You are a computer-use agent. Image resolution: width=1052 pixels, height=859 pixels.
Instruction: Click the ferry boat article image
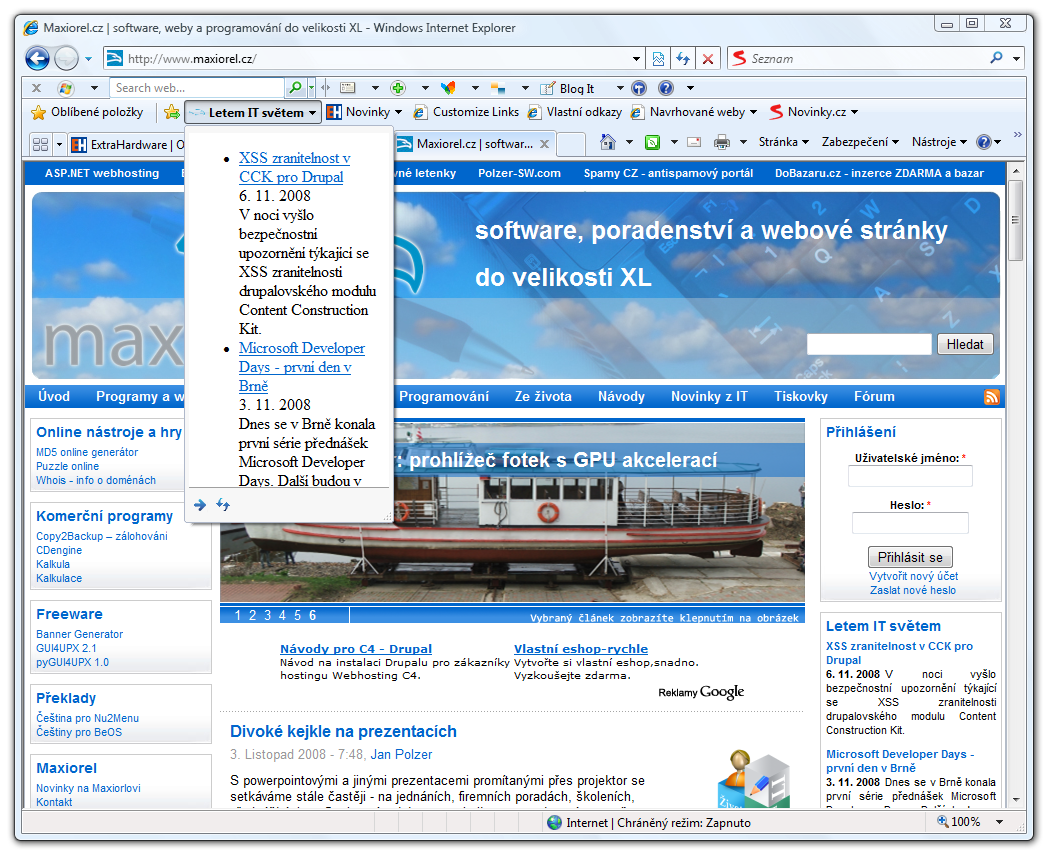512,513
